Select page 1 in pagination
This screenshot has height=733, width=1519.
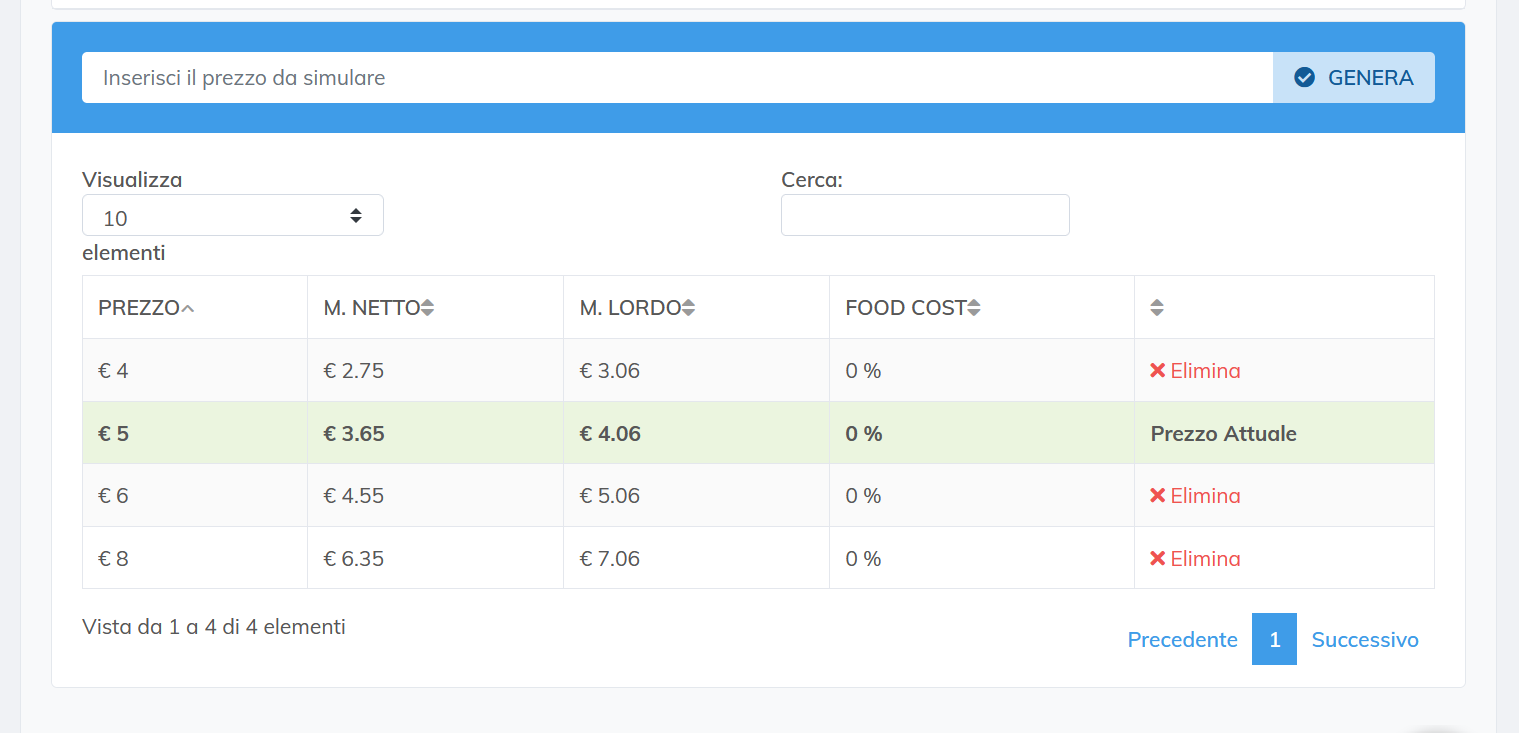click(x=1274, y=640)
